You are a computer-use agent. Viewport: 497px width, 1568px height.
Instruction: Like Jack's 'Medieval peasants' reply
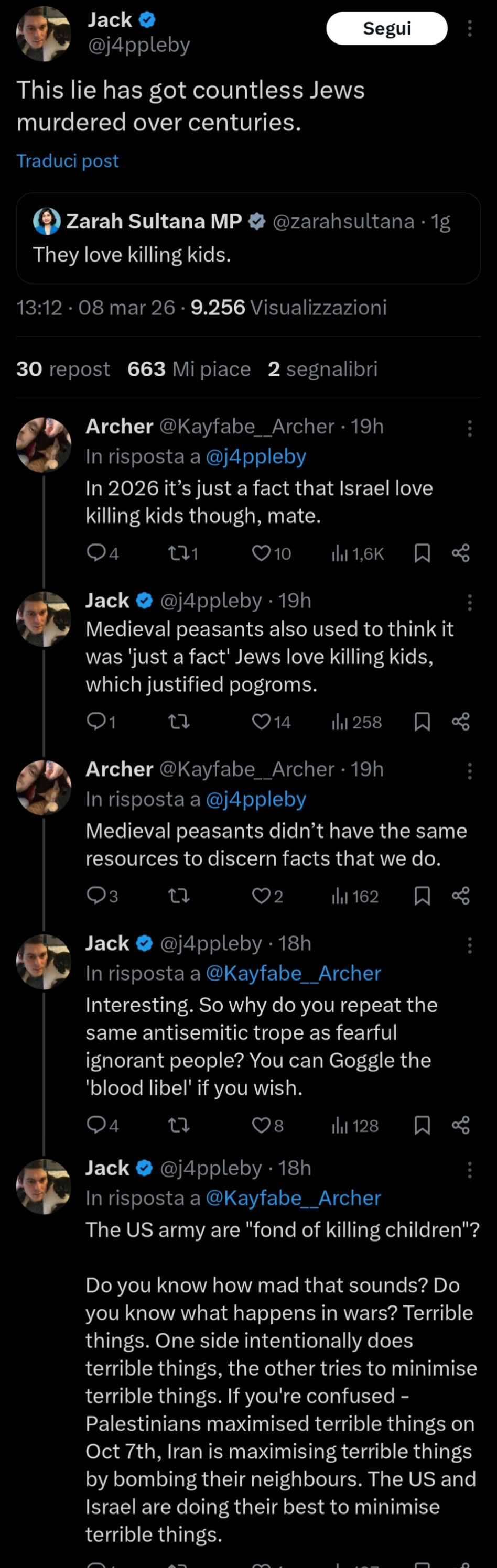pos(261,721)
